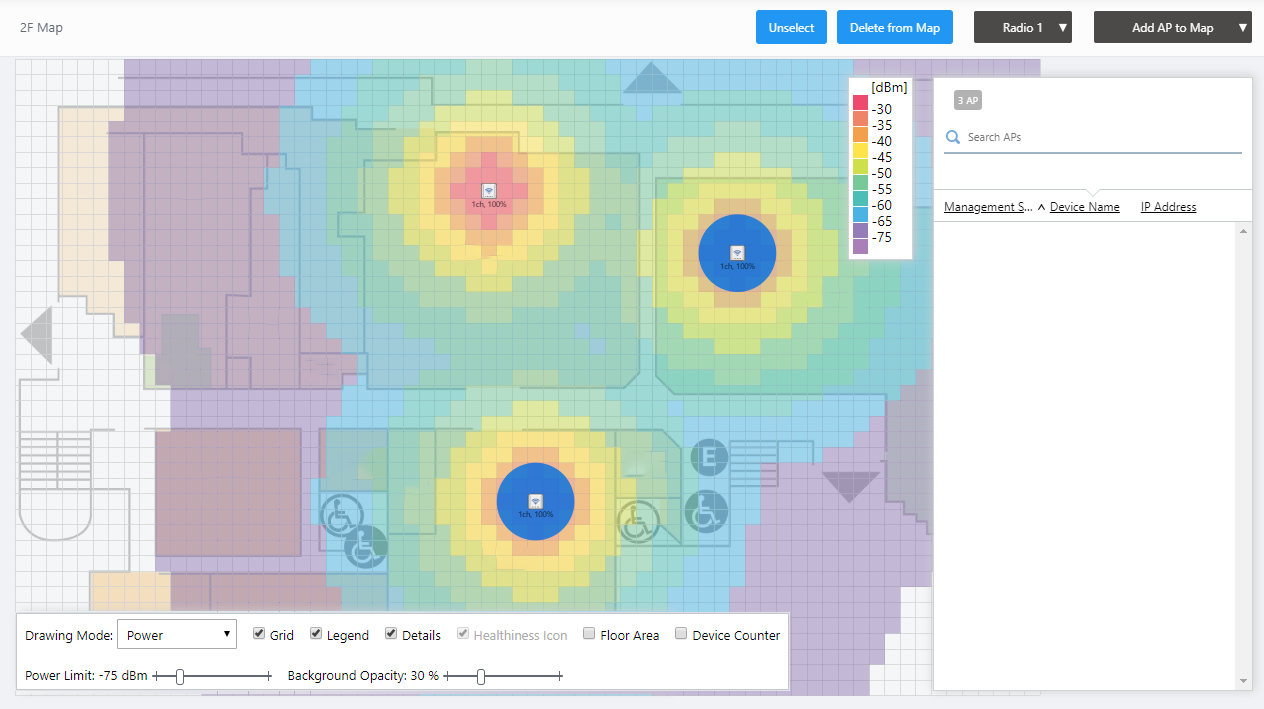Click the top-center access point icon

pyautogui.click(x=489, y=190)
